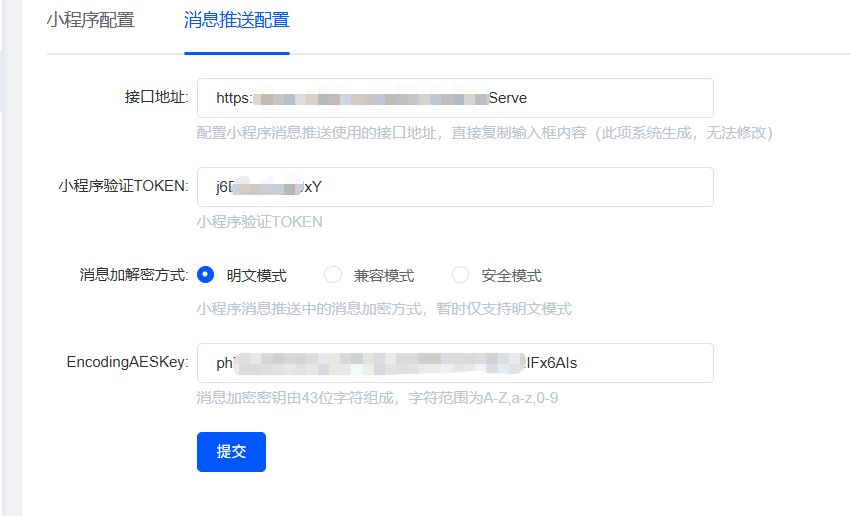Click into the EncodingAESKey input field
Screen dimensions: 850x516
455,363
